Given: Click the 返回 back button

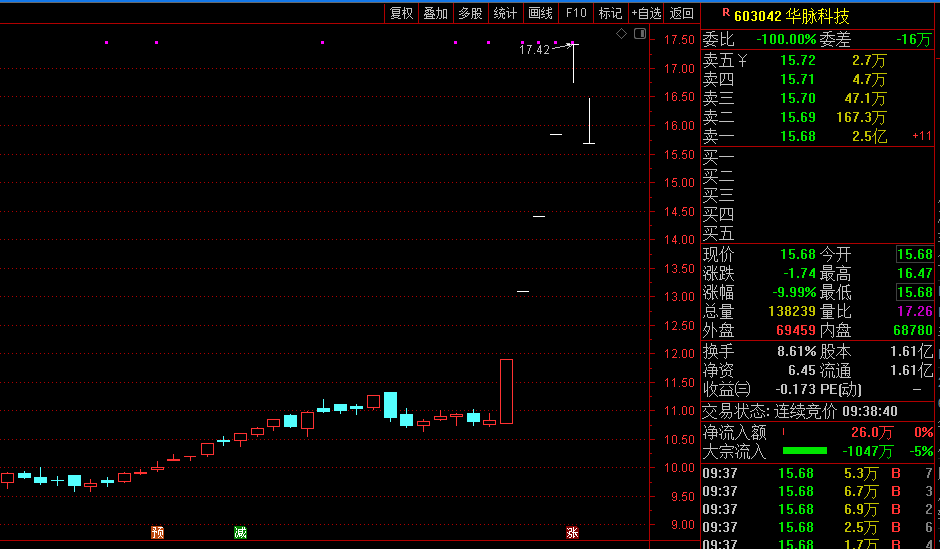Looking at the screenshot, I should tap(682, 13).
